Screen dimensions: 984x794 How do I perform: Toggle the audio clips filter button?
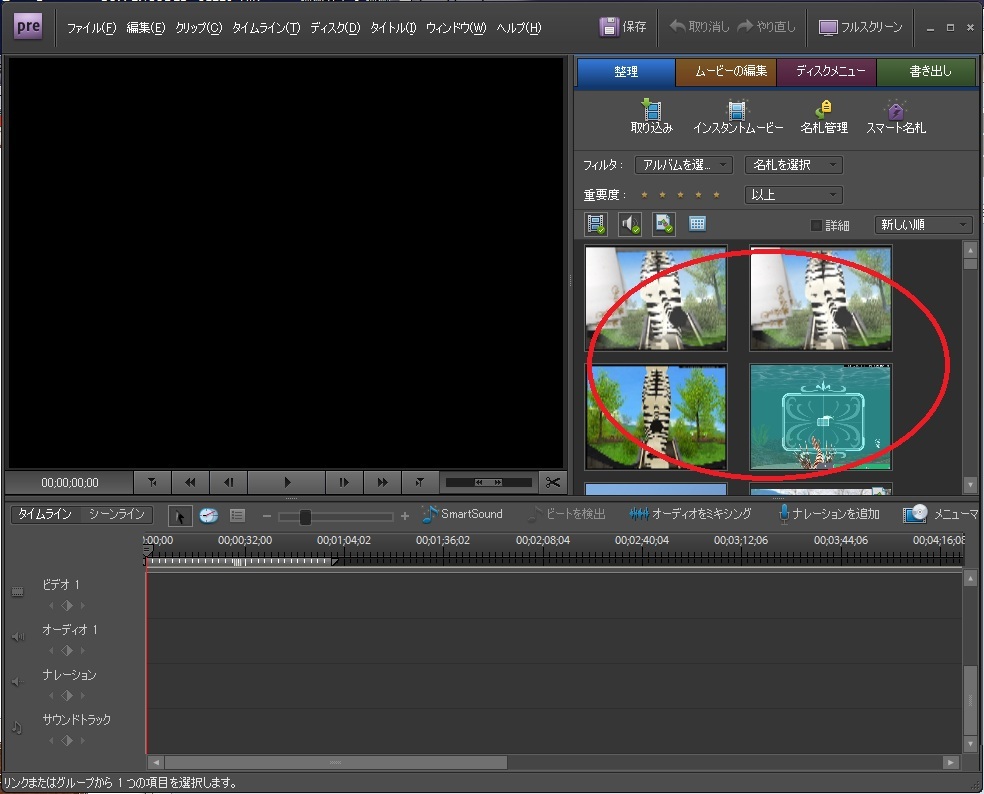630,224
